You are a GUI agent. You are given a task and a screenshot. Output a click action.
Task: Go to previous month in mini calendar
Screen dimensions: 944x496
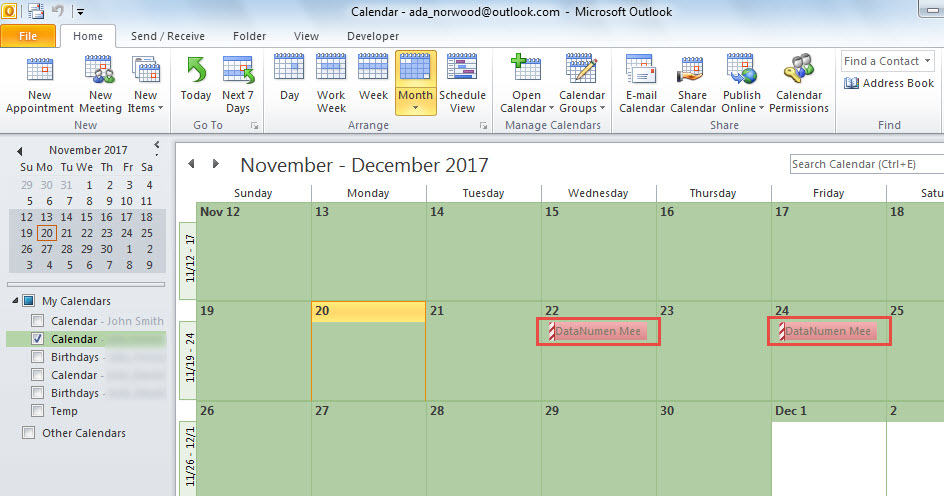17,149
